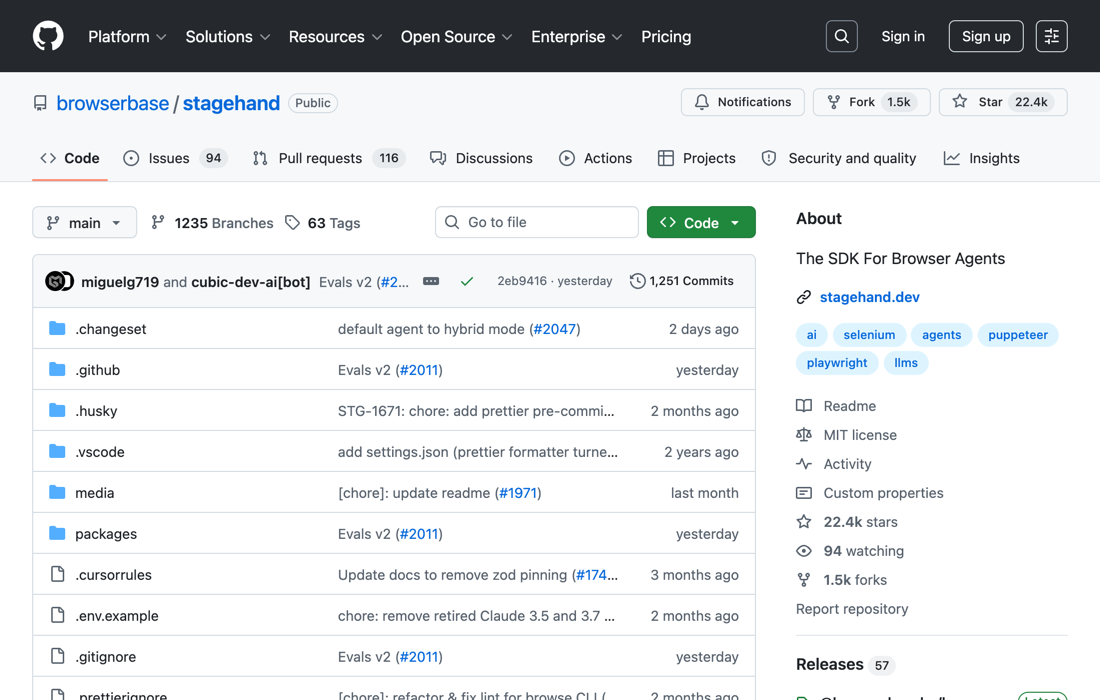Open the green Code dropdown button
This screenshot has height=700, width=1100.
coord(701,222)
